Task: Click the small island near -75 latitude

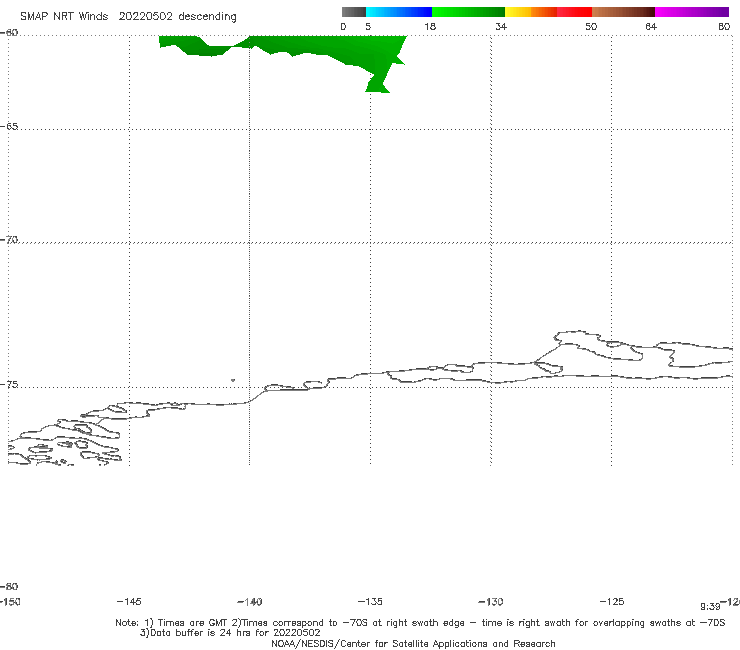Action: pos(233,380)
